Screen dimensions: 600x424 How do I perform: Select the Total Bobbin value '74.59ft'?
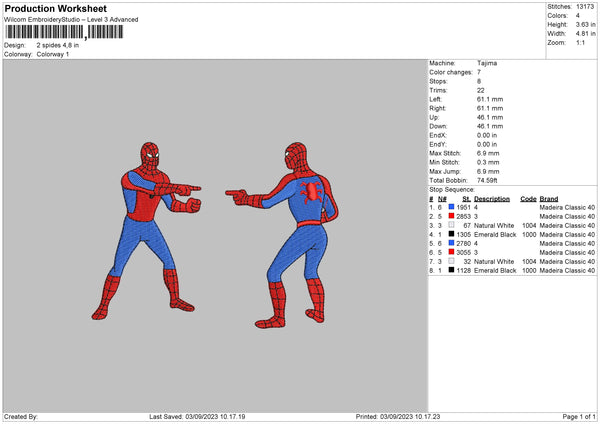pyautogui.click(x=487, y=181)
